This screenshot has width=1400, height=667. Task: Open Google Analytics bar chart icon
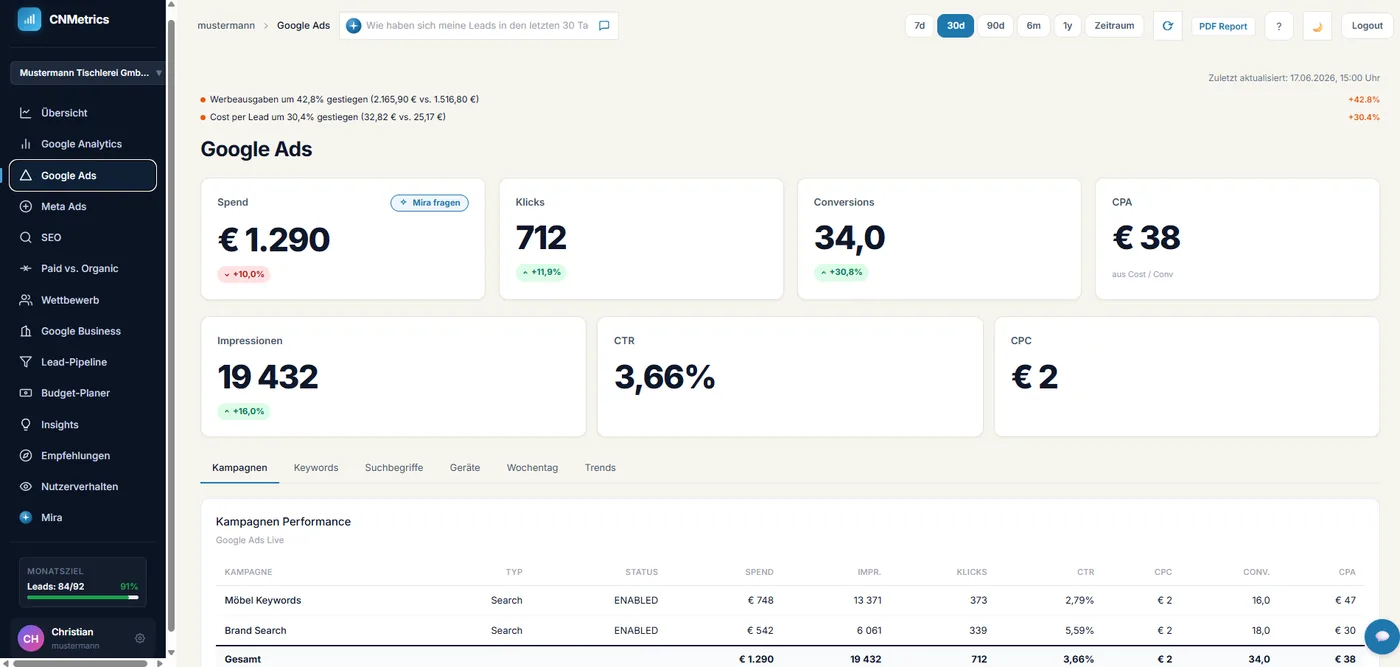(x=26, y=144)
